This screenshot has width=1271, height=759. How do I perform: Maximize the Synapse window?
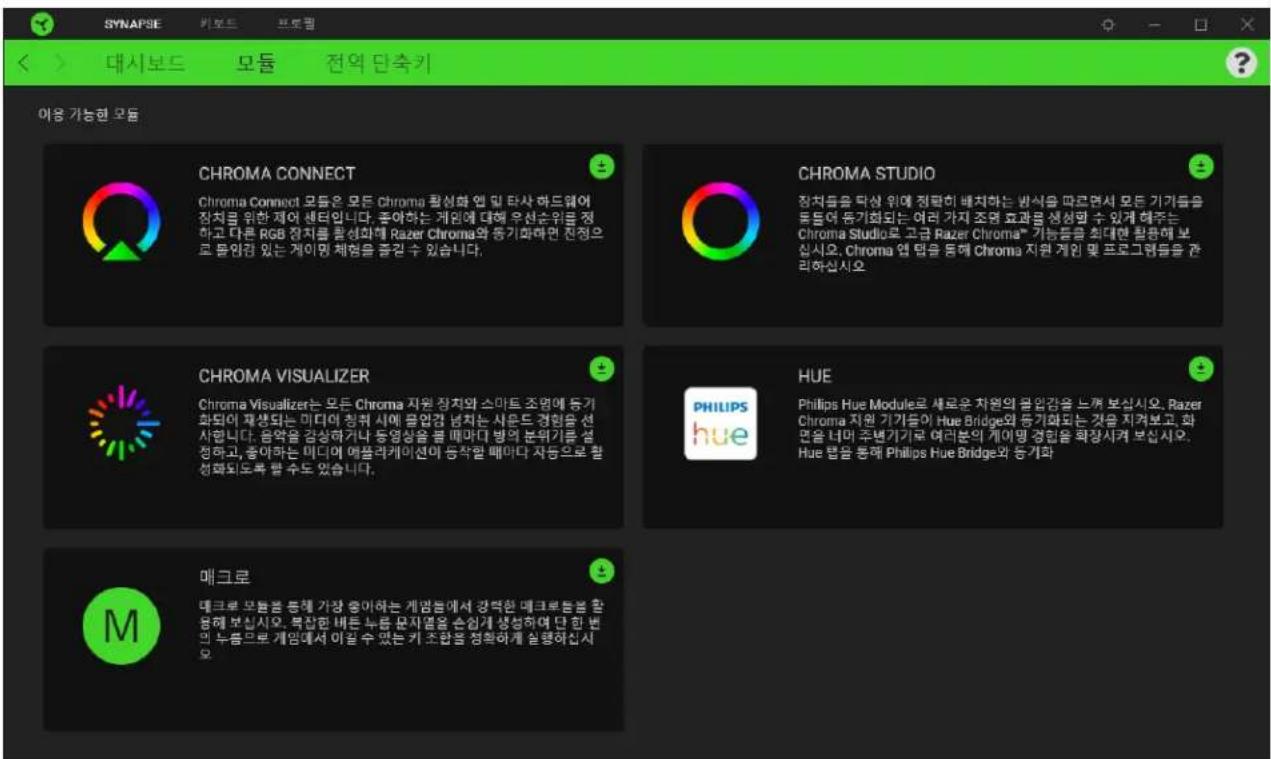[1200, 25]
